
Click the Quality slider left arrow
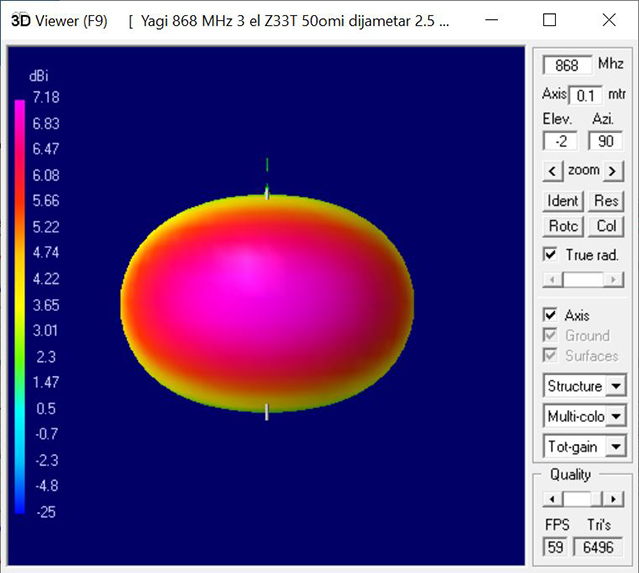coord(549,498)
